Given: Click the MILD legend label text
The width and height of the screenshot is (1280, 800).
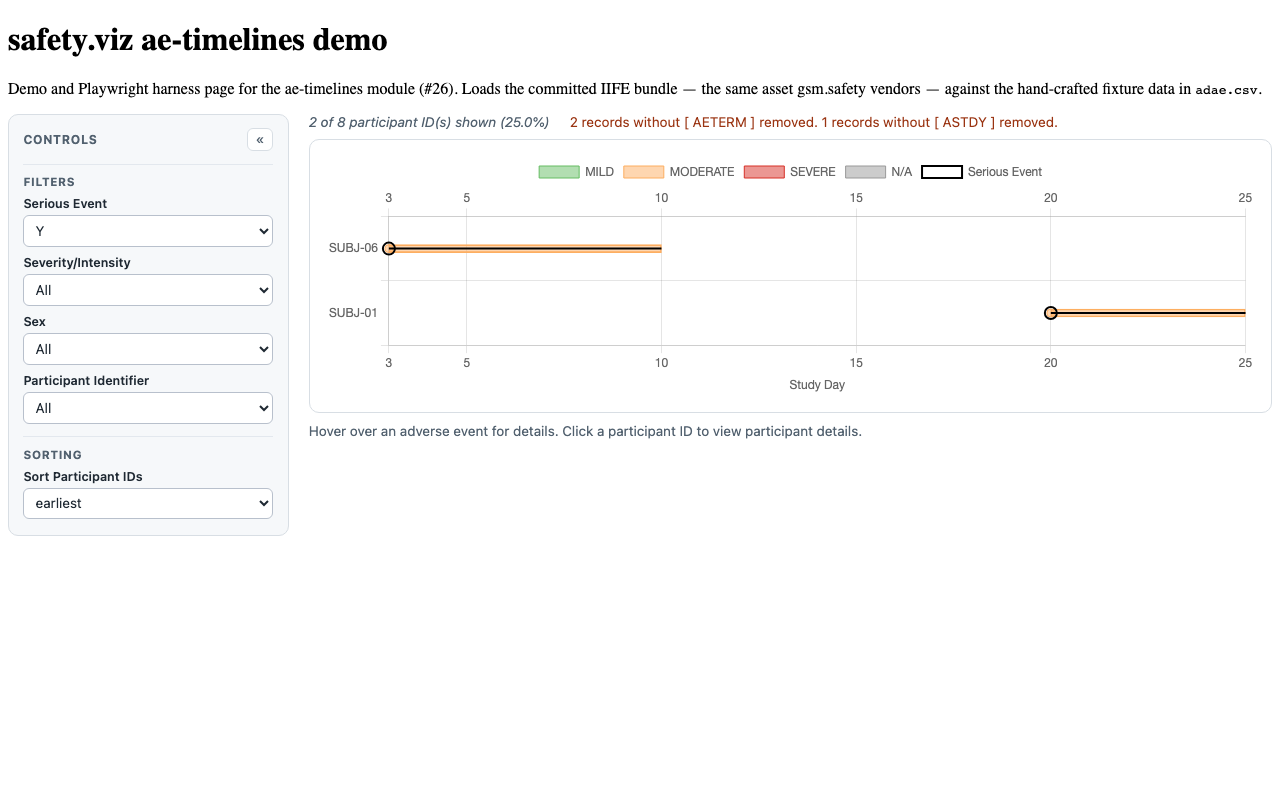Looking at the screenshot, I should [599, 172].
